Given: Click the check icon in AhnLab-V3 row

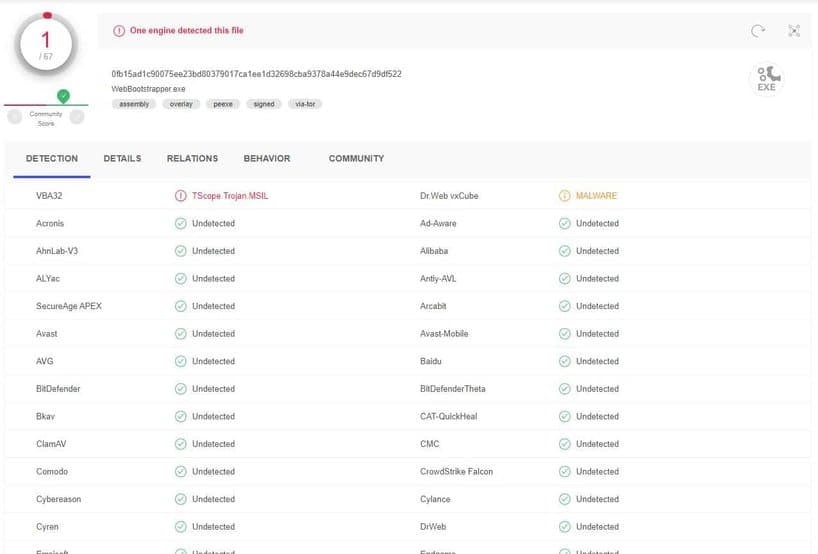Looking at the screenshot, I should click(x=181, y=251).
